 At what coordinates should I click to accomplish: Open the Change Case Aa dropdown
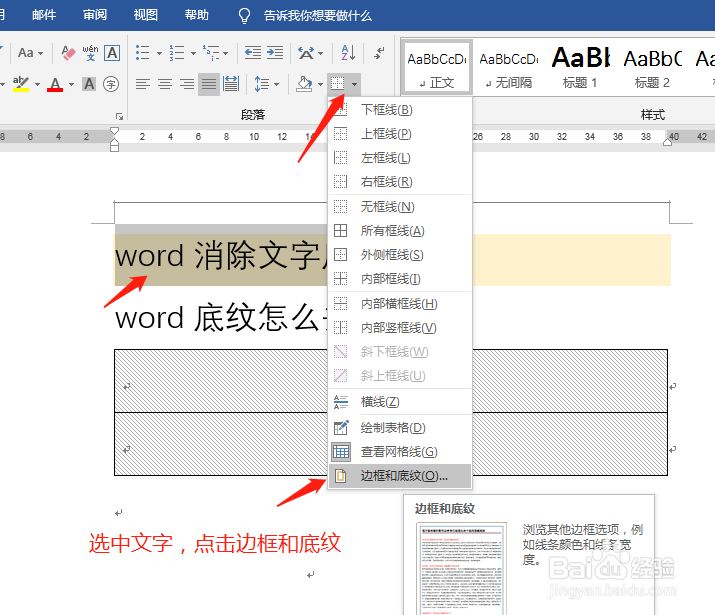tap(30, 53)
